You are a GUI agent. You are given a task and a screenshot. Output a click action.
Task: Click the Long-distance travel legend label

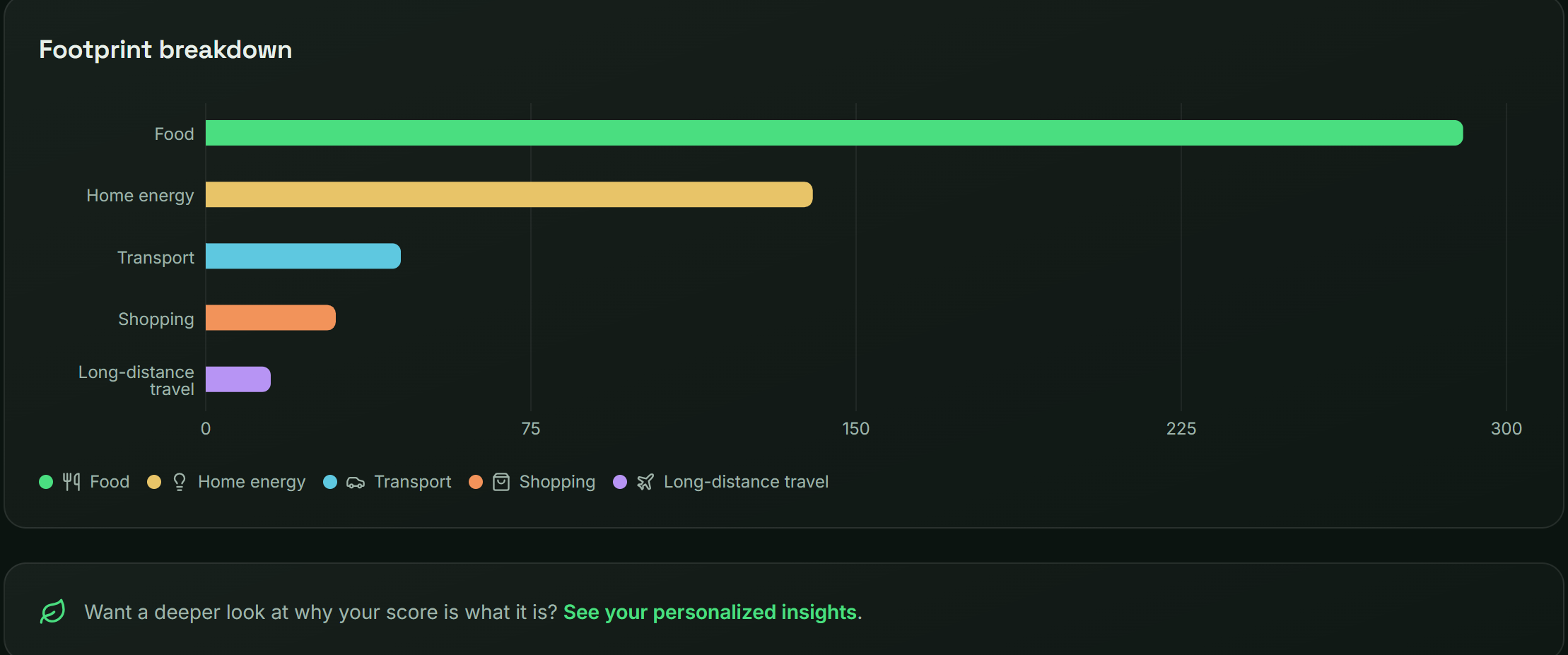746,482
